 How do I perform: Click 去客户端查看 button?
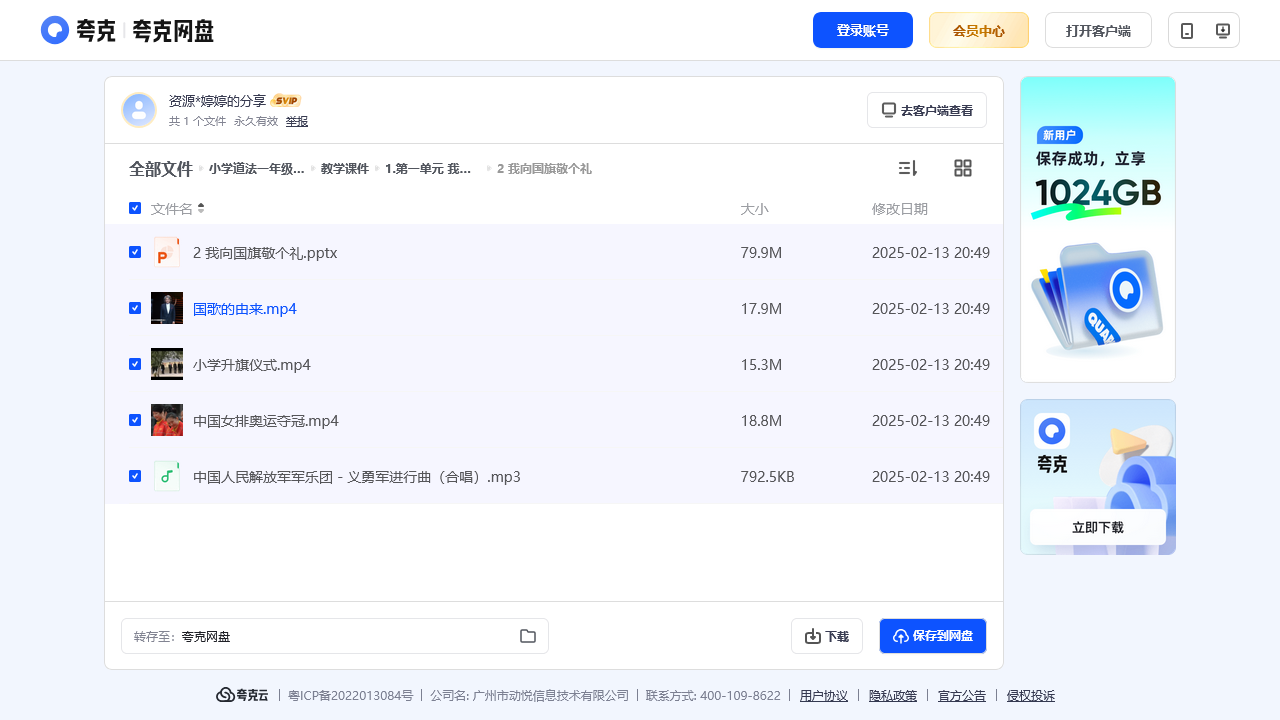(927, 110)
